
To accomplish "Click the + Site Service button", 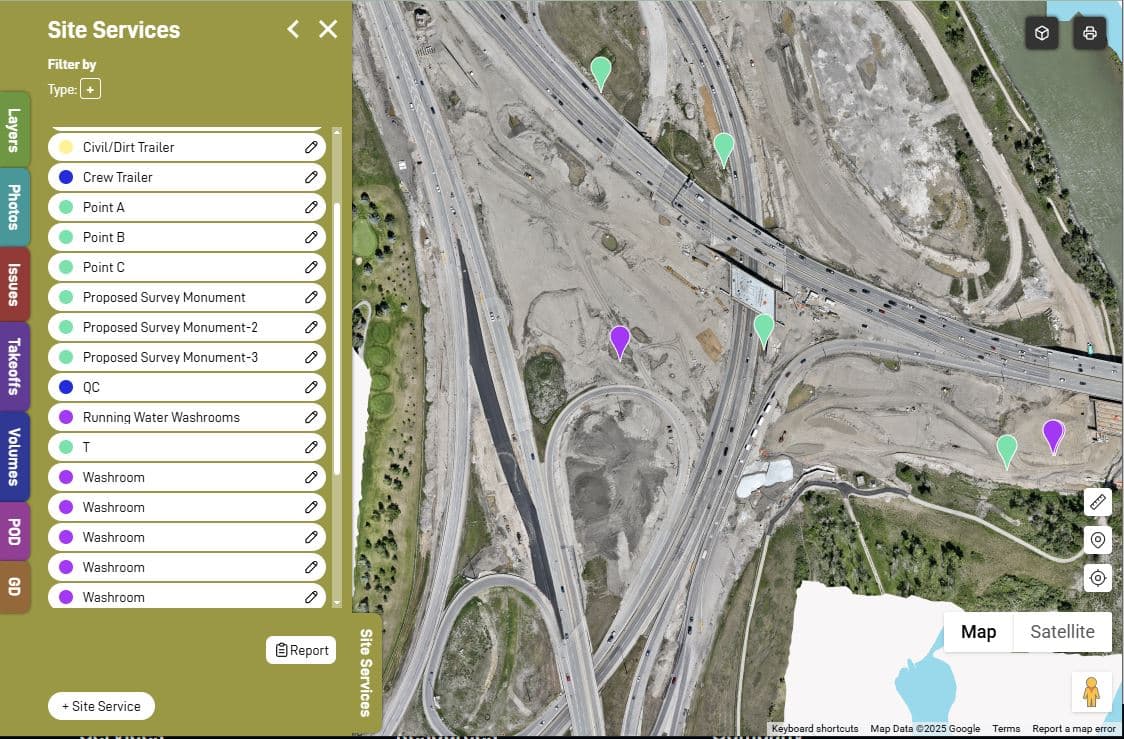I will (x=101, y=706).
